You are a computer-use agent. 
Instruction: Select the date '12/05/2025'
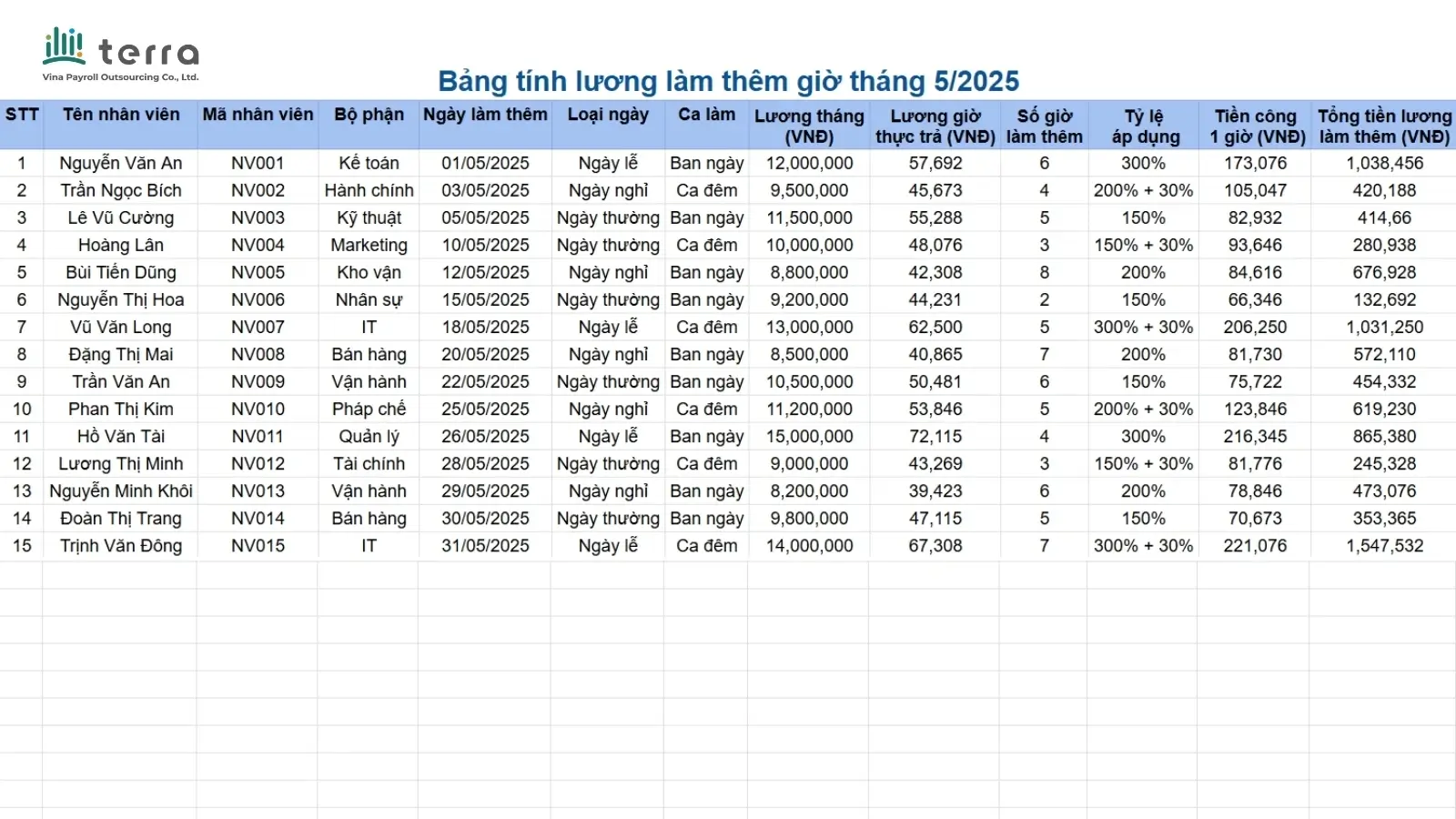[x=485, y=272]
